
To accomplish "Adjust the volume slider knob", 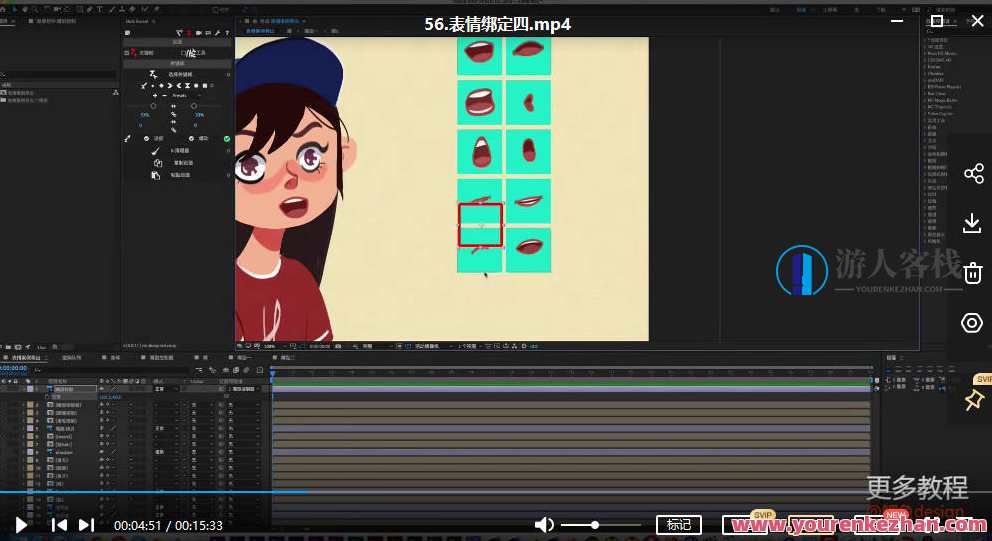I will pyautogui.click(x=595, y=524).
